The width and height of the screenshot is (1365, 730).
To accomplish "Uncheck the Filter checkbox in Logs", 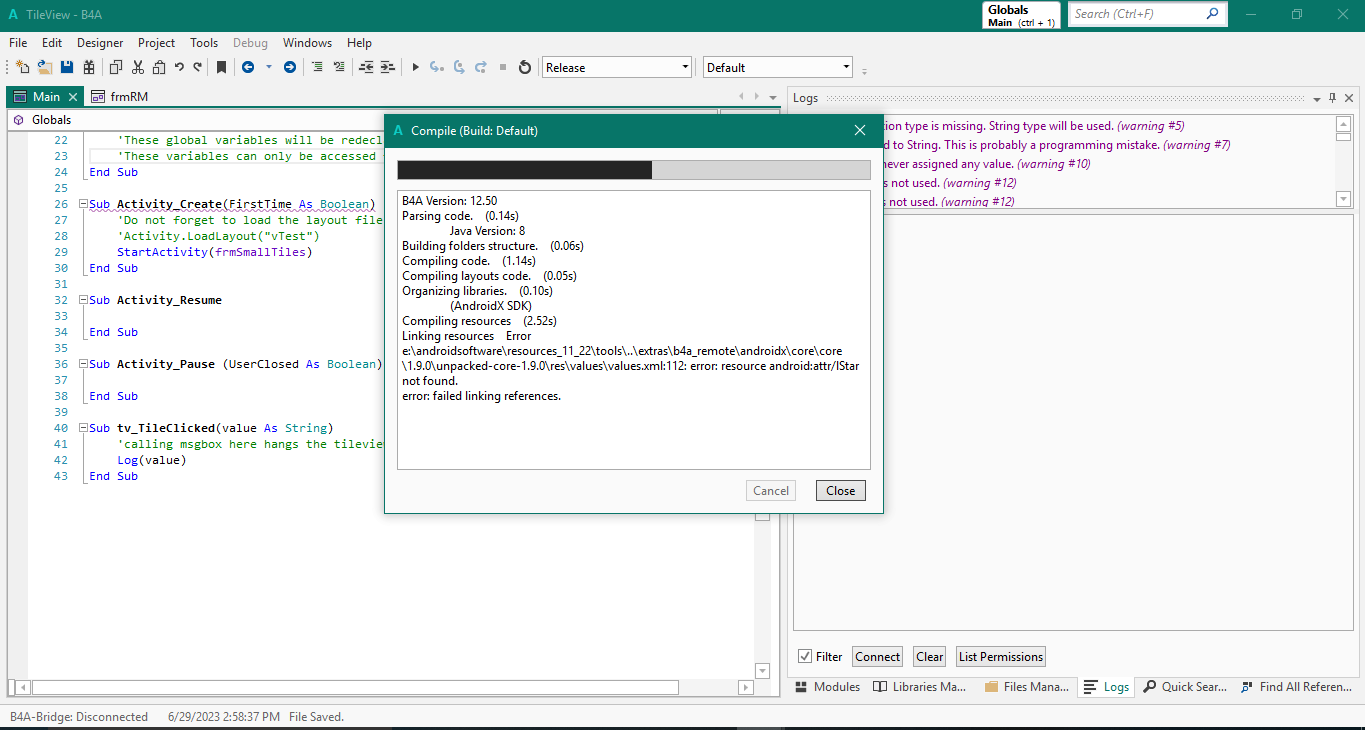I will (805, 657).
